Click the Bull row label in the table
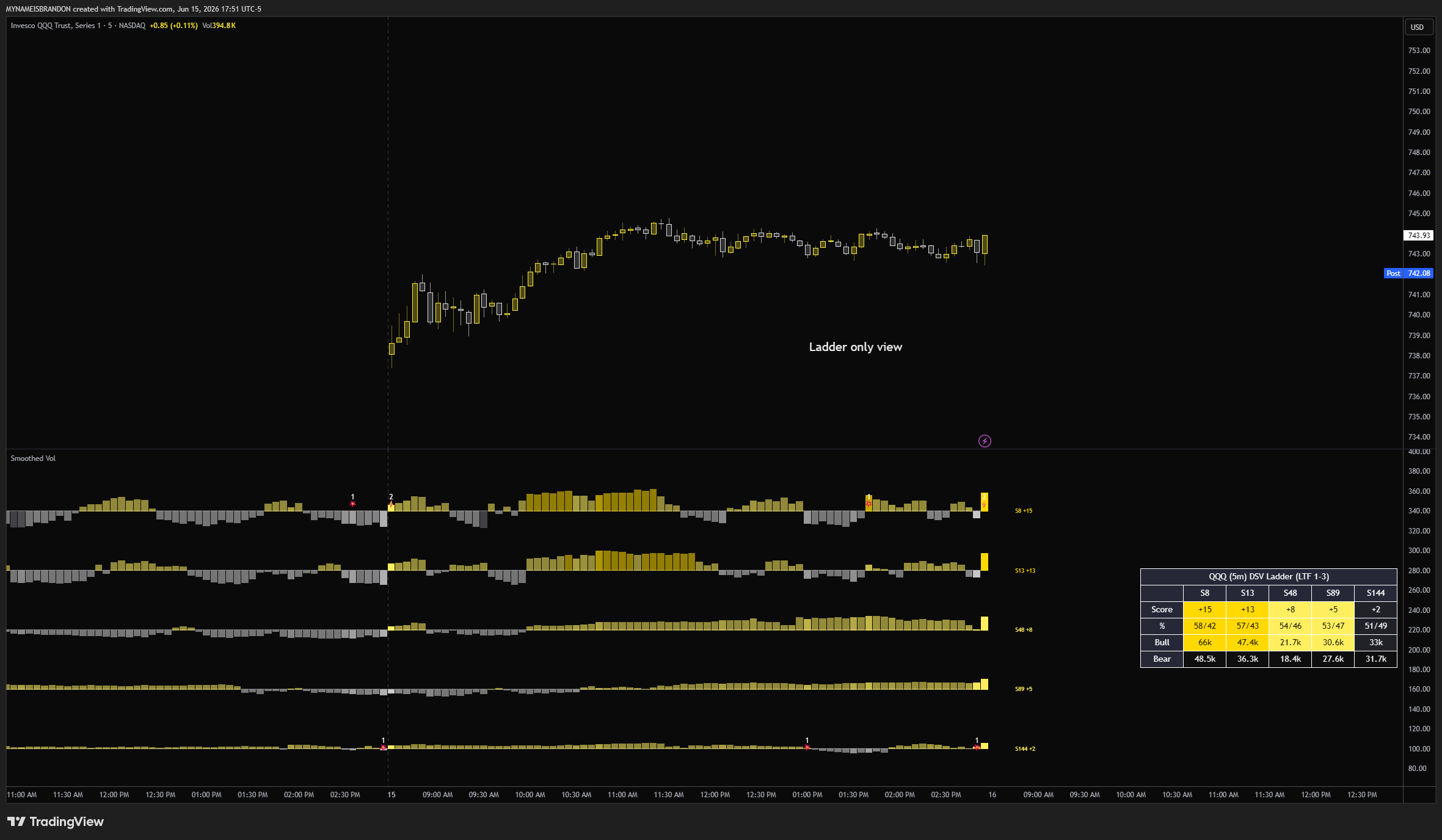 click(x=1162, y=642)
